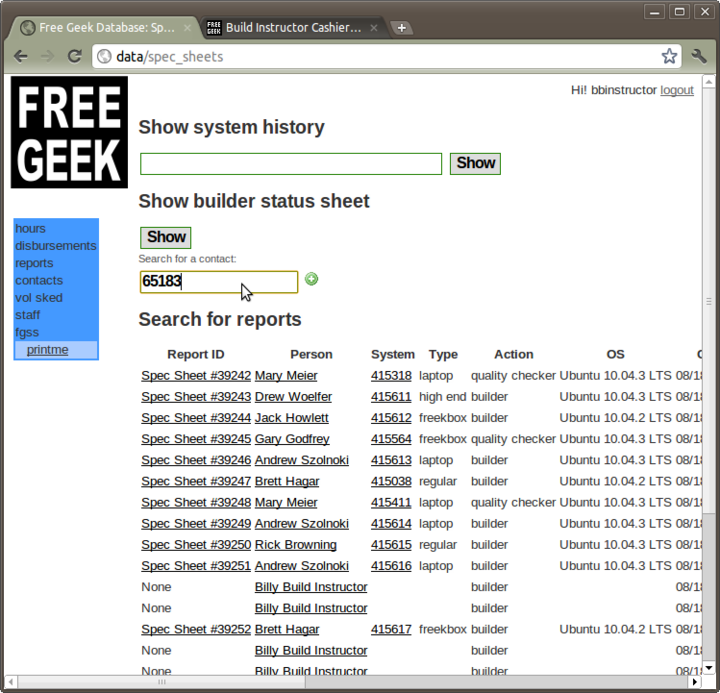
Task: Click the vertical scrollbar down arrow
Action: coord(709,668)
